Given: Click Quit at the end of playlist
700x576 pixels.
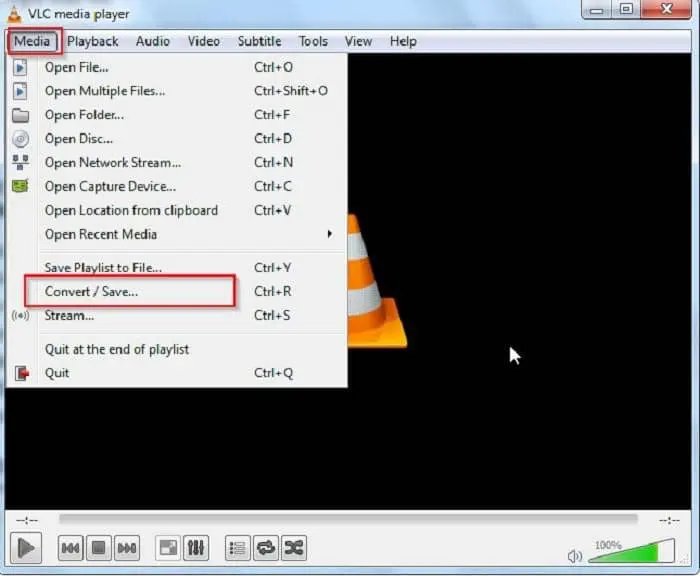Looking at the screenshot, I should pos(117,349).
